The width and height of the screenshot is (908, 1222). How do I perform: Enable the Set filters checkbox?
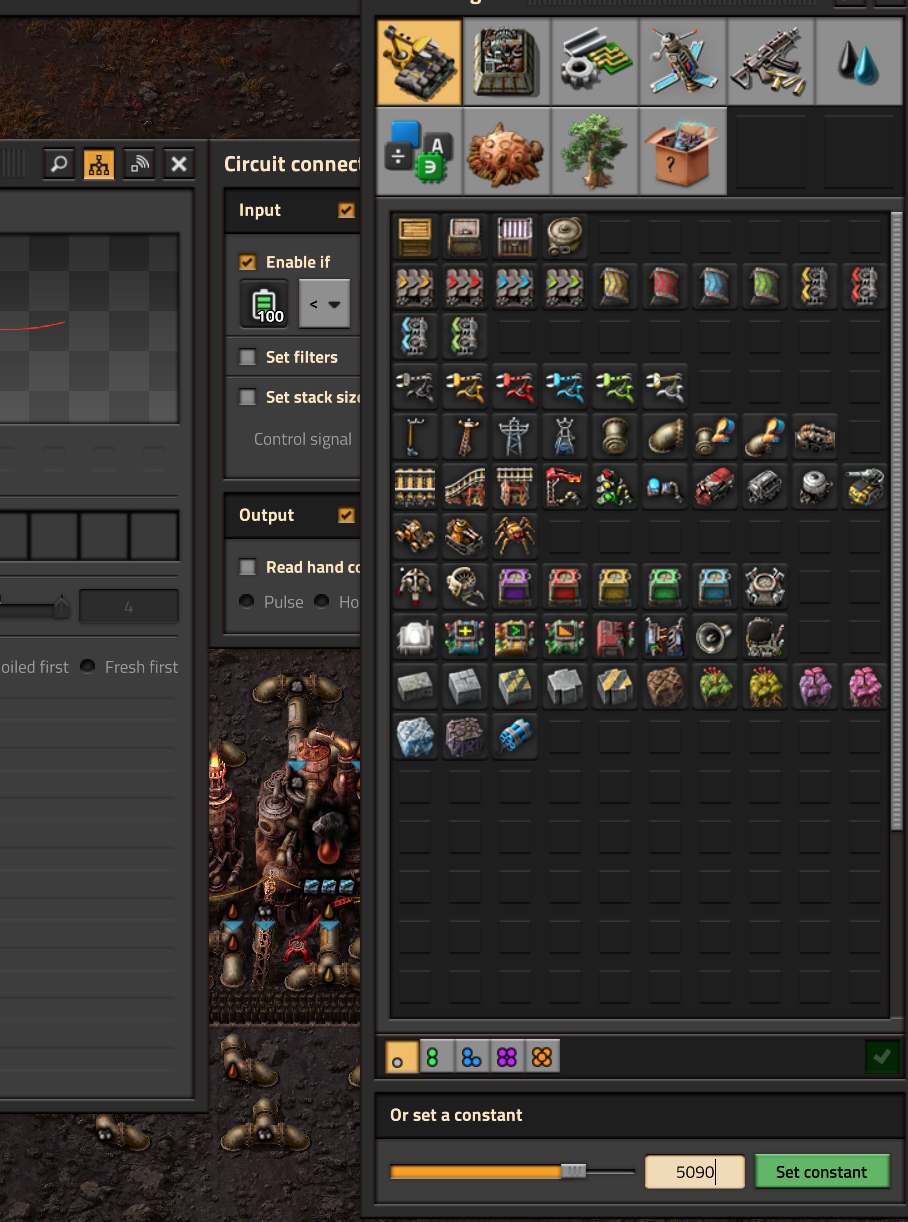click(x=247, y=357)
